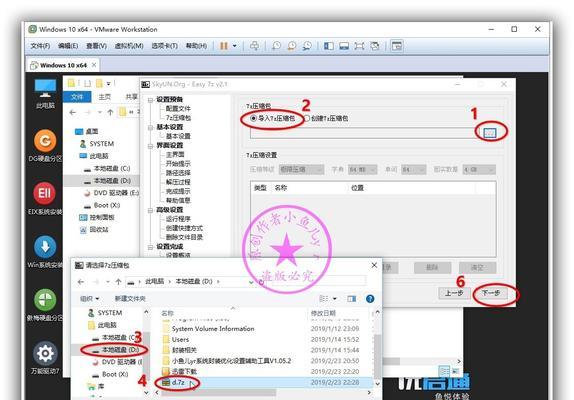Toggle the preview pane icon in file dialog

352,299
